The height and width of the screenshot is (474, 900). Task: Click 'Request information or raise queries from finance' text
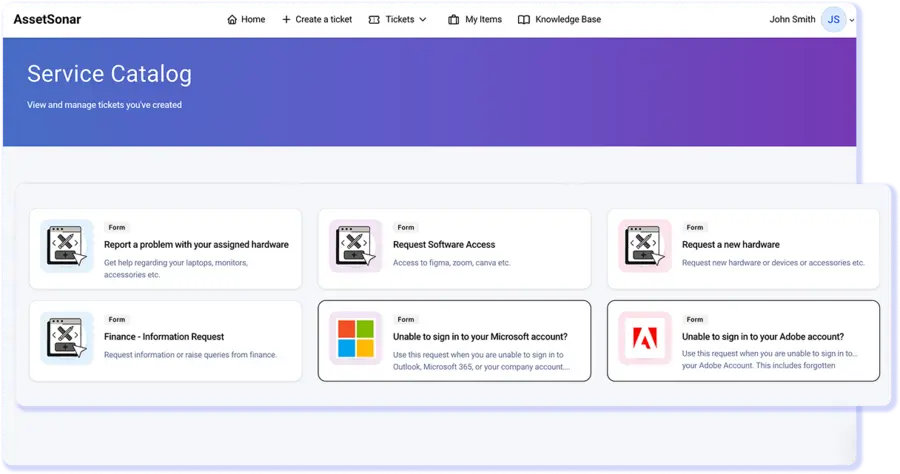coord(190,355)
